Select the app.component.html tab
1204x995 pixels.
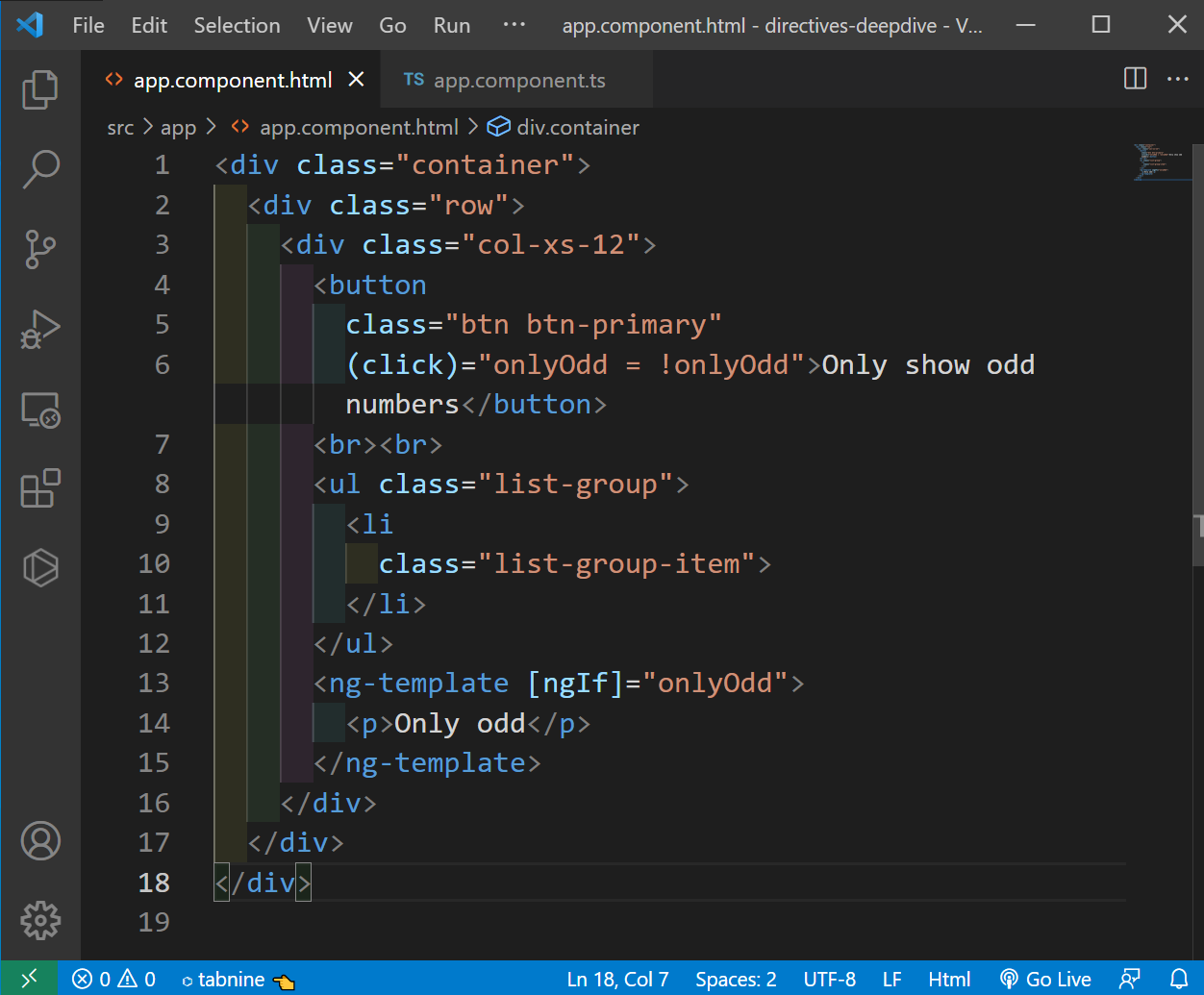(x=231, y=80)
